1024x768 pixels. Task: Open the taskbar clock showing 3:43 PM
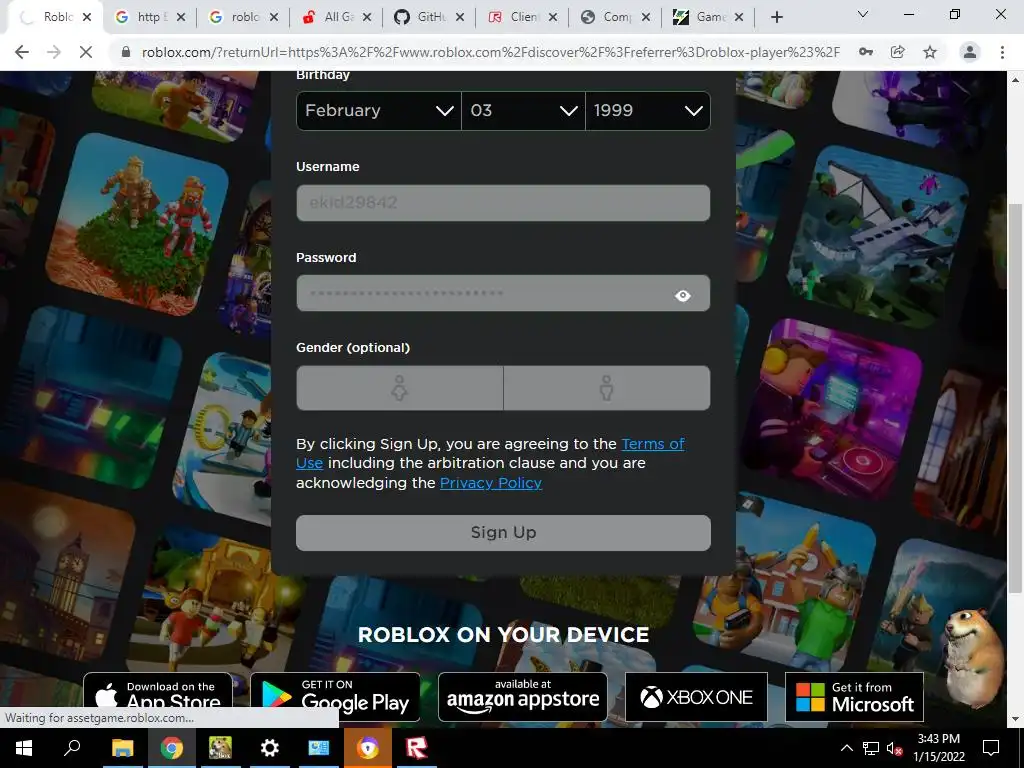938,748
